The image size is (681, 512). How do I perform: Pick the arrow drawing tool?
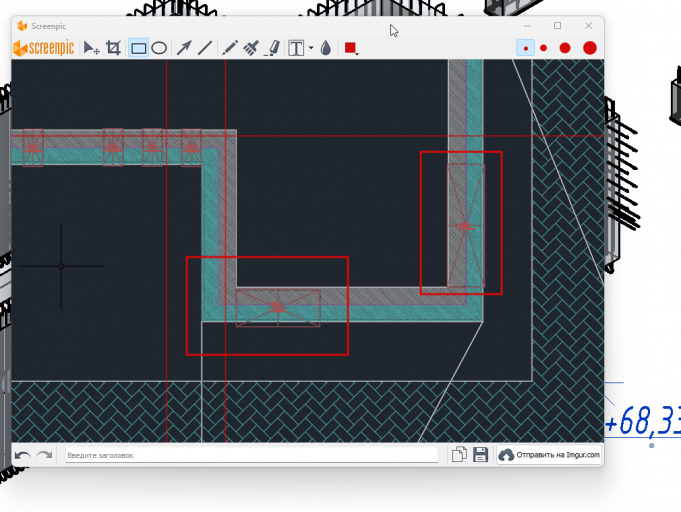[x=184, y=48]
